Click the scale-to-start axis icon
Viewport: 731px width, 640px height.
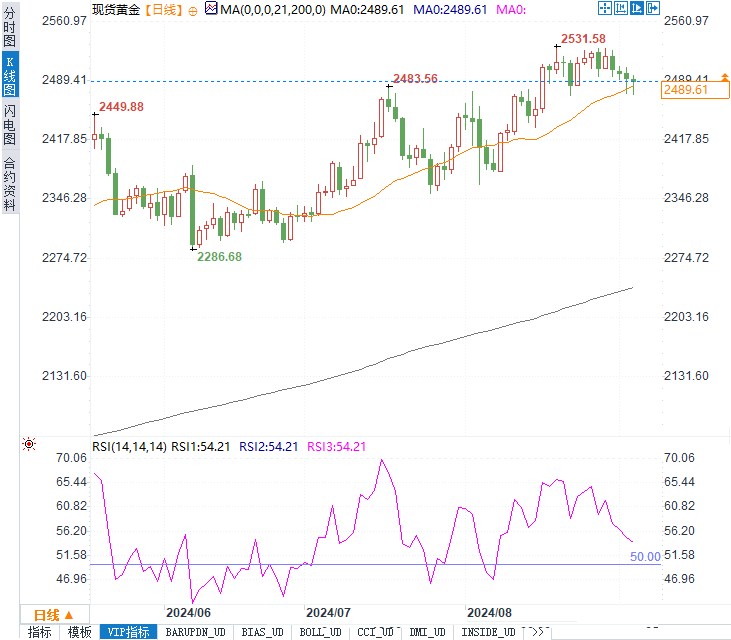pyautogui.click(x=621, y=8)
